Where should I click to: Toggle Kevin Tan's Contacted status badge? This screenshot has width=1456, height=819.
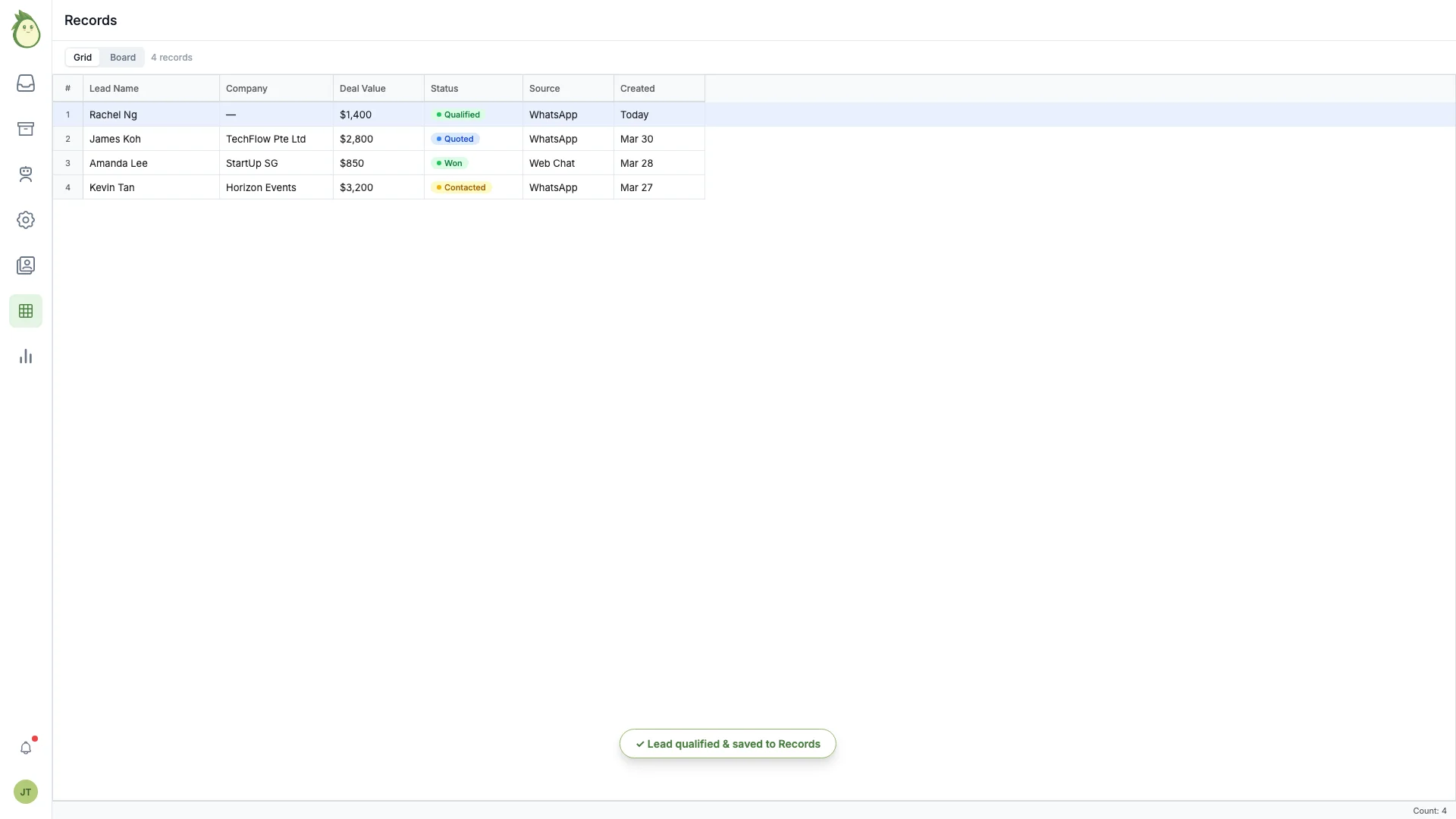coord(460,187)
